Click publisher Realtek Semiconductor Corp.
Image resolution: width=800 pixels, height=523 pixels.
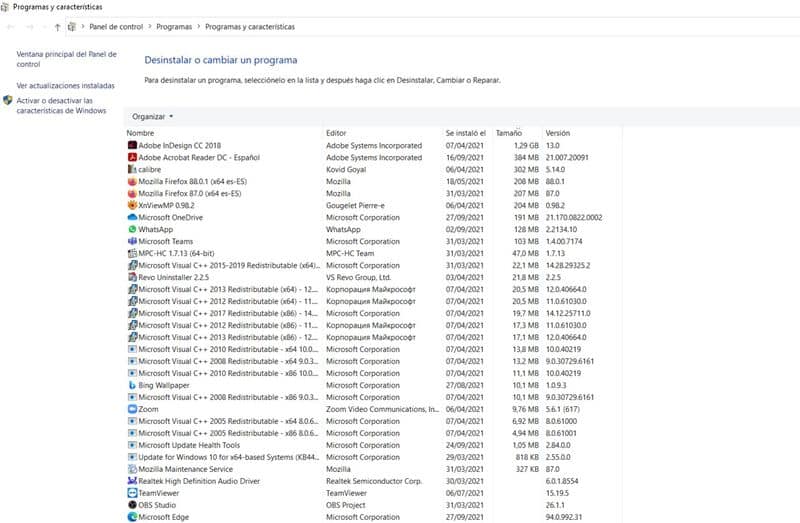click(x=374, y=481)
